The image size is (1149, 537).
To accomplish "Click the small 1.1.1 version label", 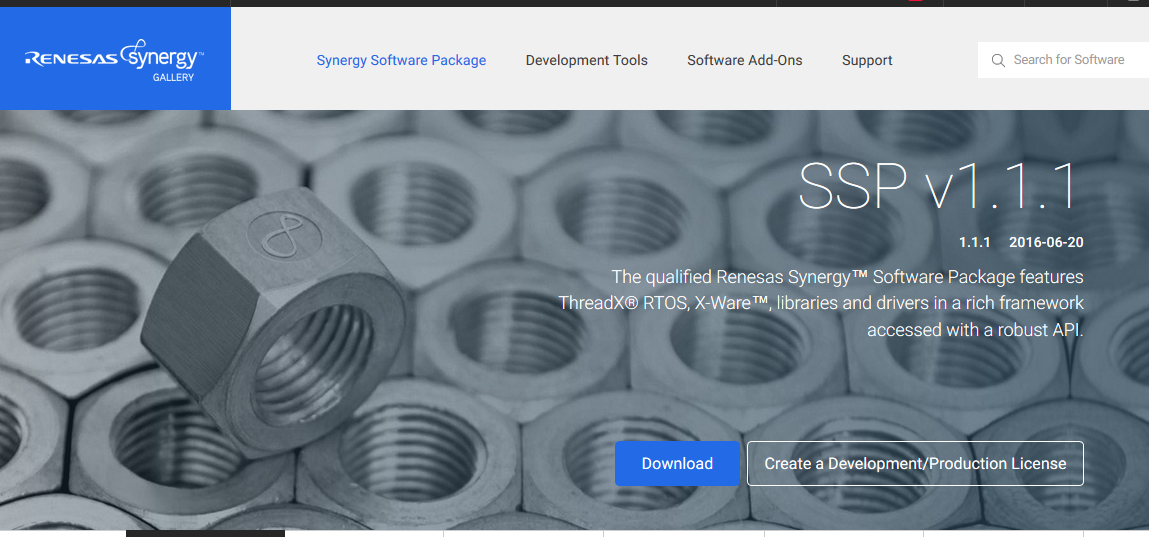I will tap(974, 242).
